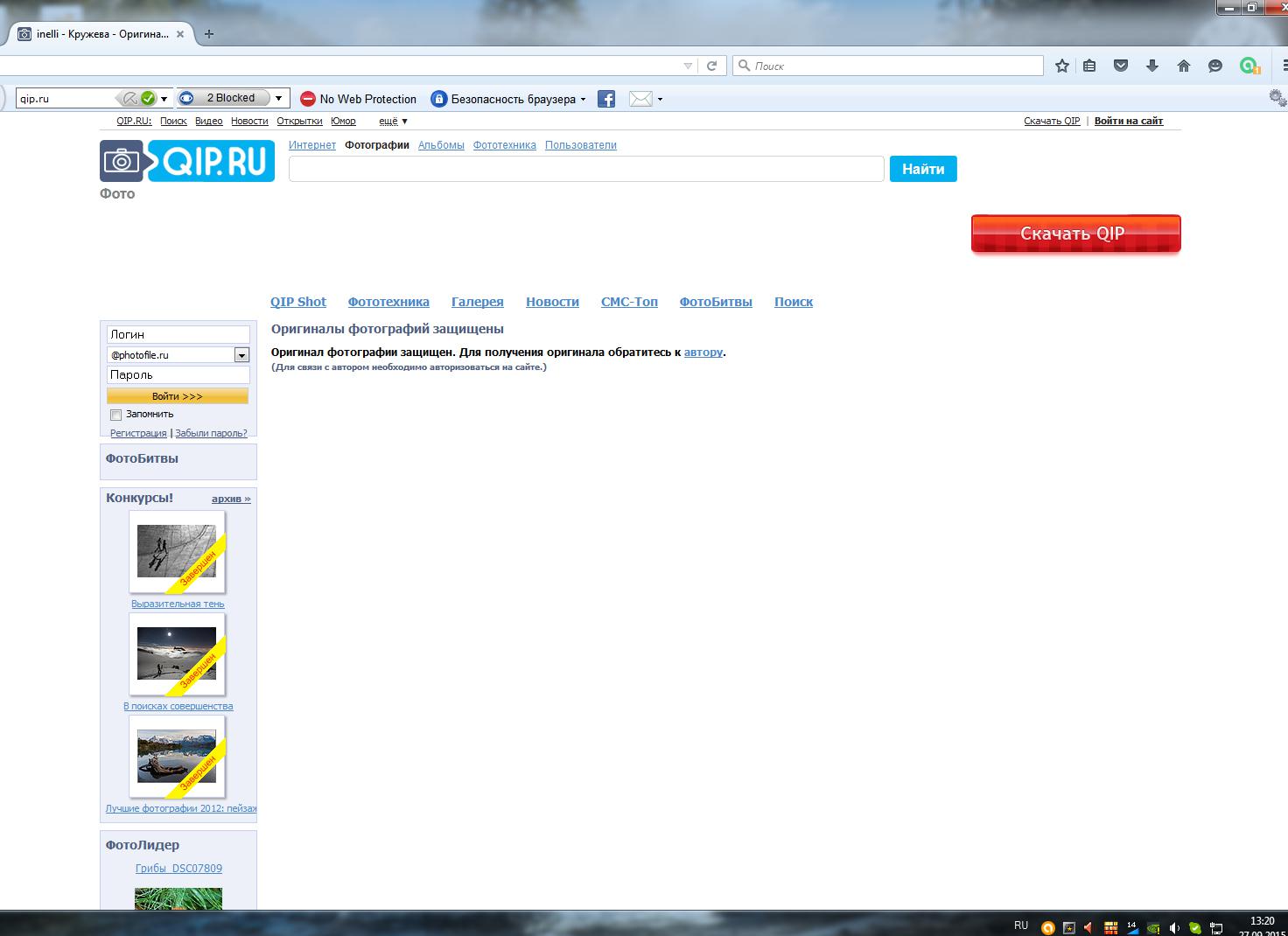
Task: Click the blue lock browser security icon
Action: tap(438, 99)
